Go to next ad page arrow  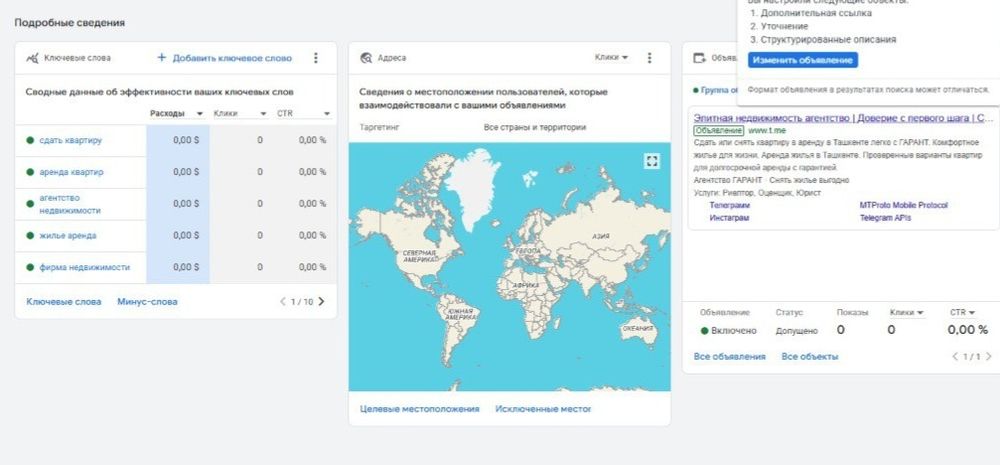tap(989, 357)
